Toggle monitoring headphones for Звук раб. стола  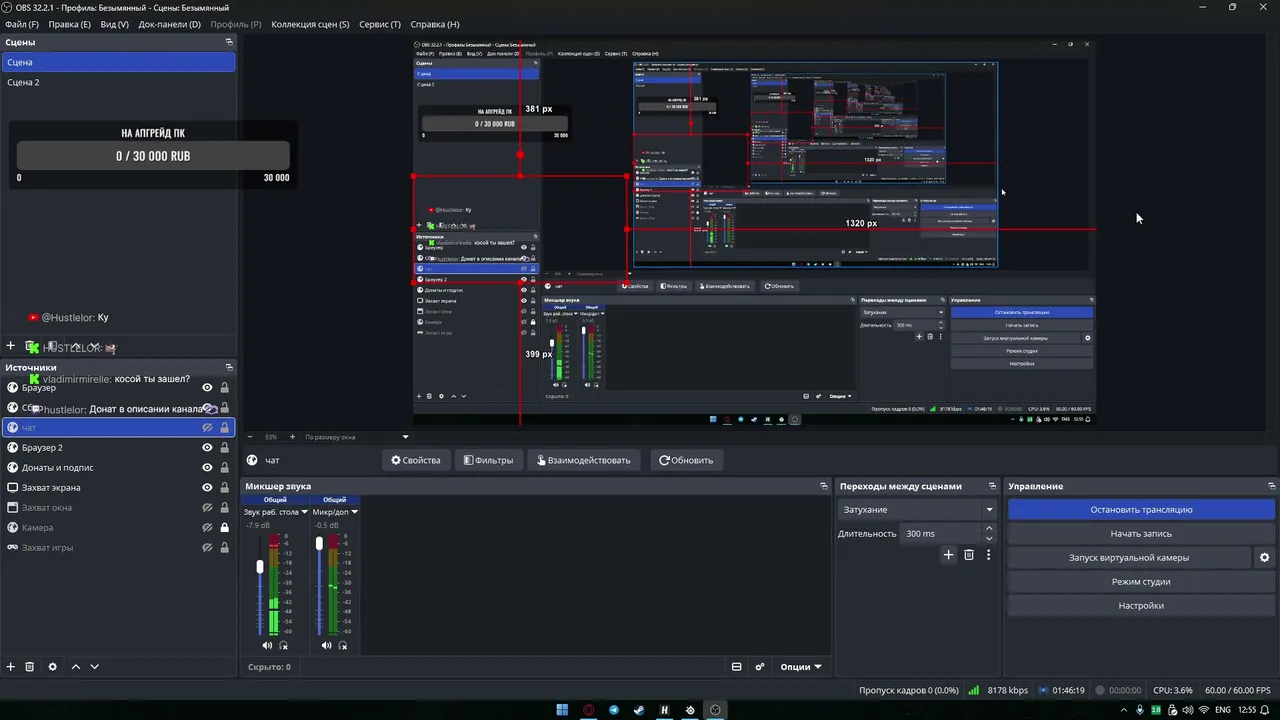284,645
